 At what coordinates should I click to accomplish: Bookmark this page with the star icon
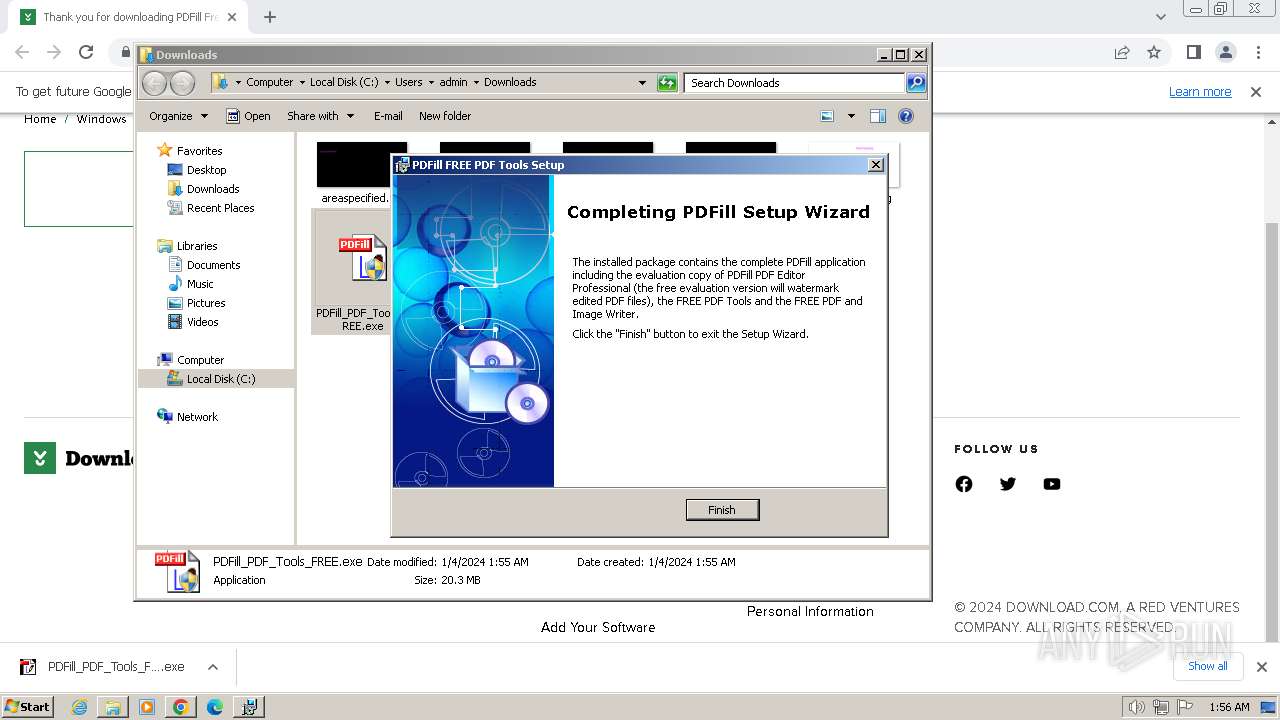tap(1154, 52)
